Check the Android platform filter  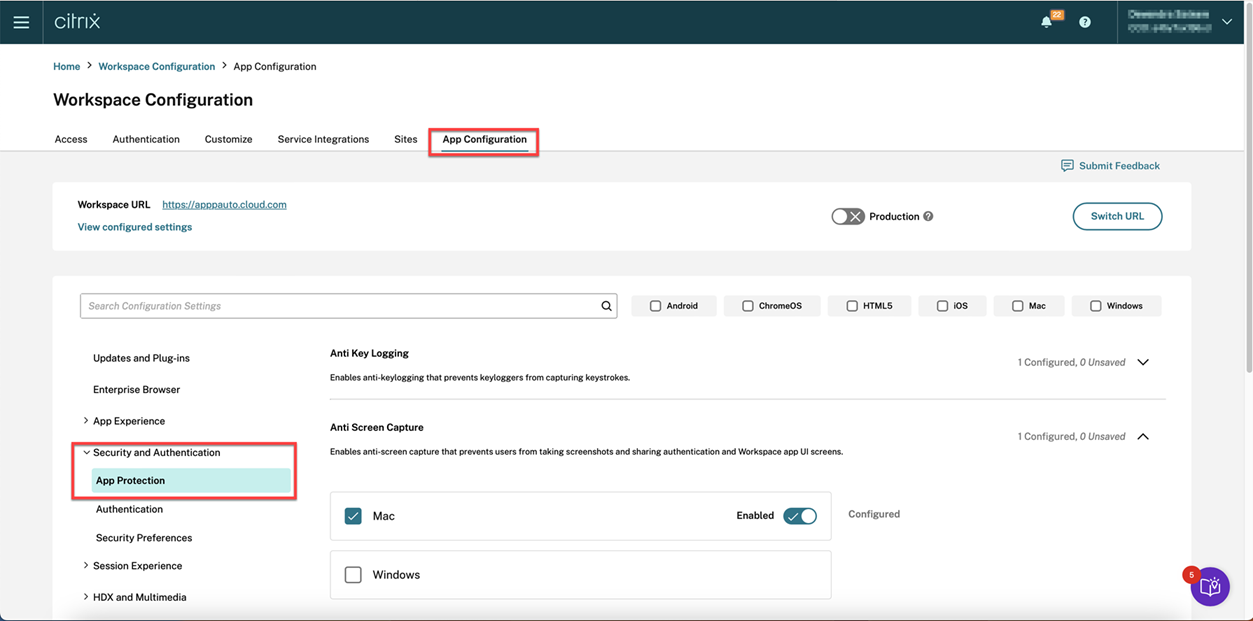click(x=656, y=306)
